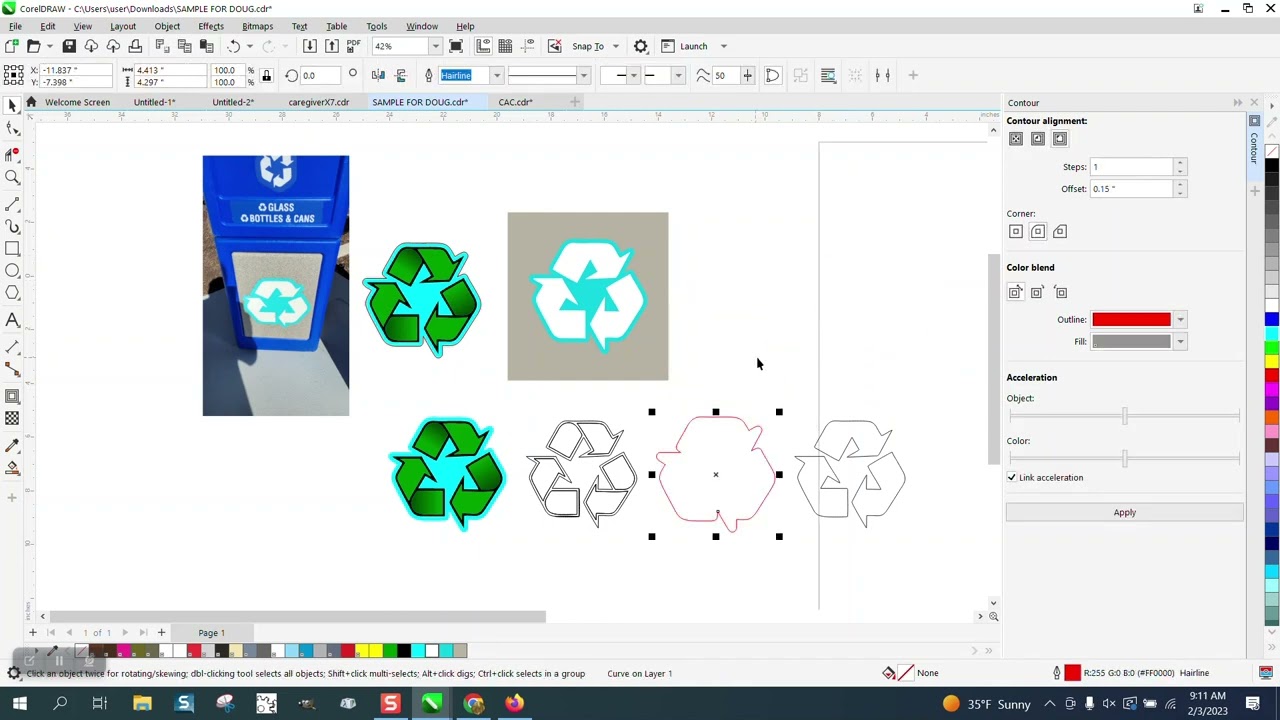This screenshot has height=720, width=1280.
Task: Select the Transparency checkerboard tool
Action: [x=12, y=418]
